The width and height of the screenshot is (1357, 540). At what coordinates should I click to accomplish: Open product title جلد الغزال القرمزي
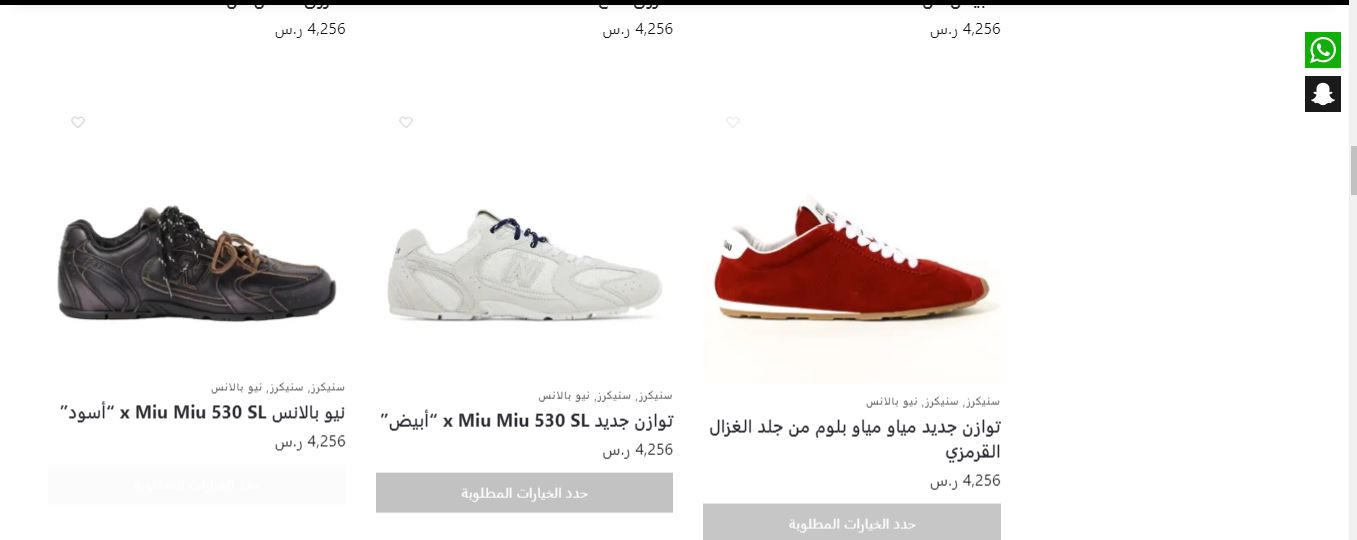(855, 439)
